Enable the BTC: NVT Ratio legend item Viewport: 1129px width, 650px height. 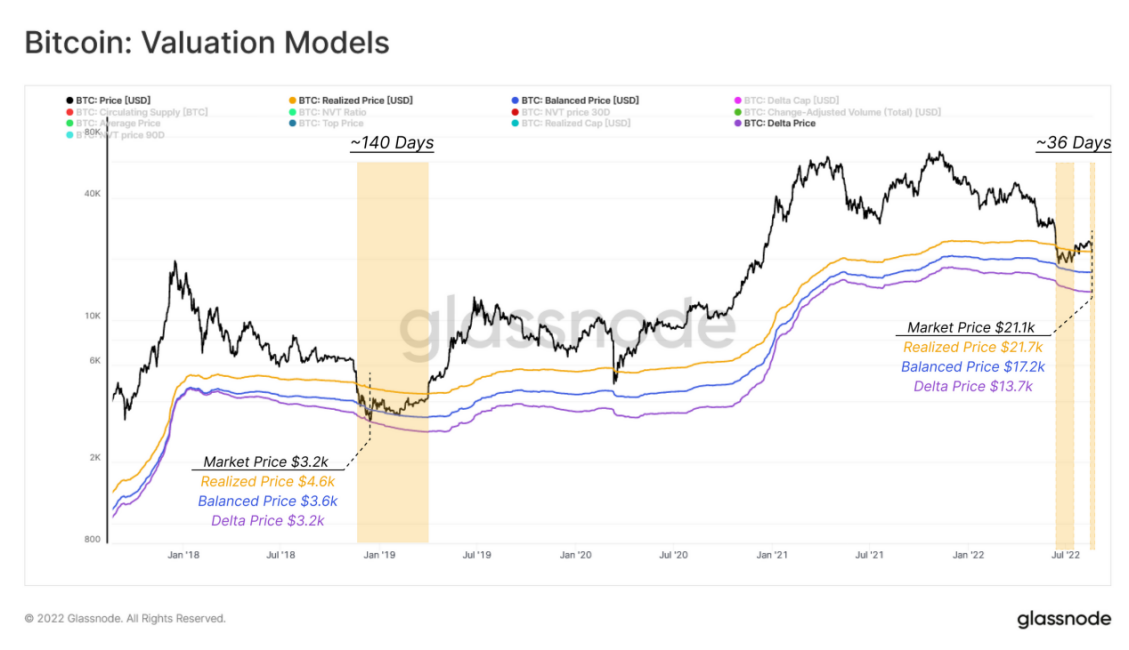point(328,112)
